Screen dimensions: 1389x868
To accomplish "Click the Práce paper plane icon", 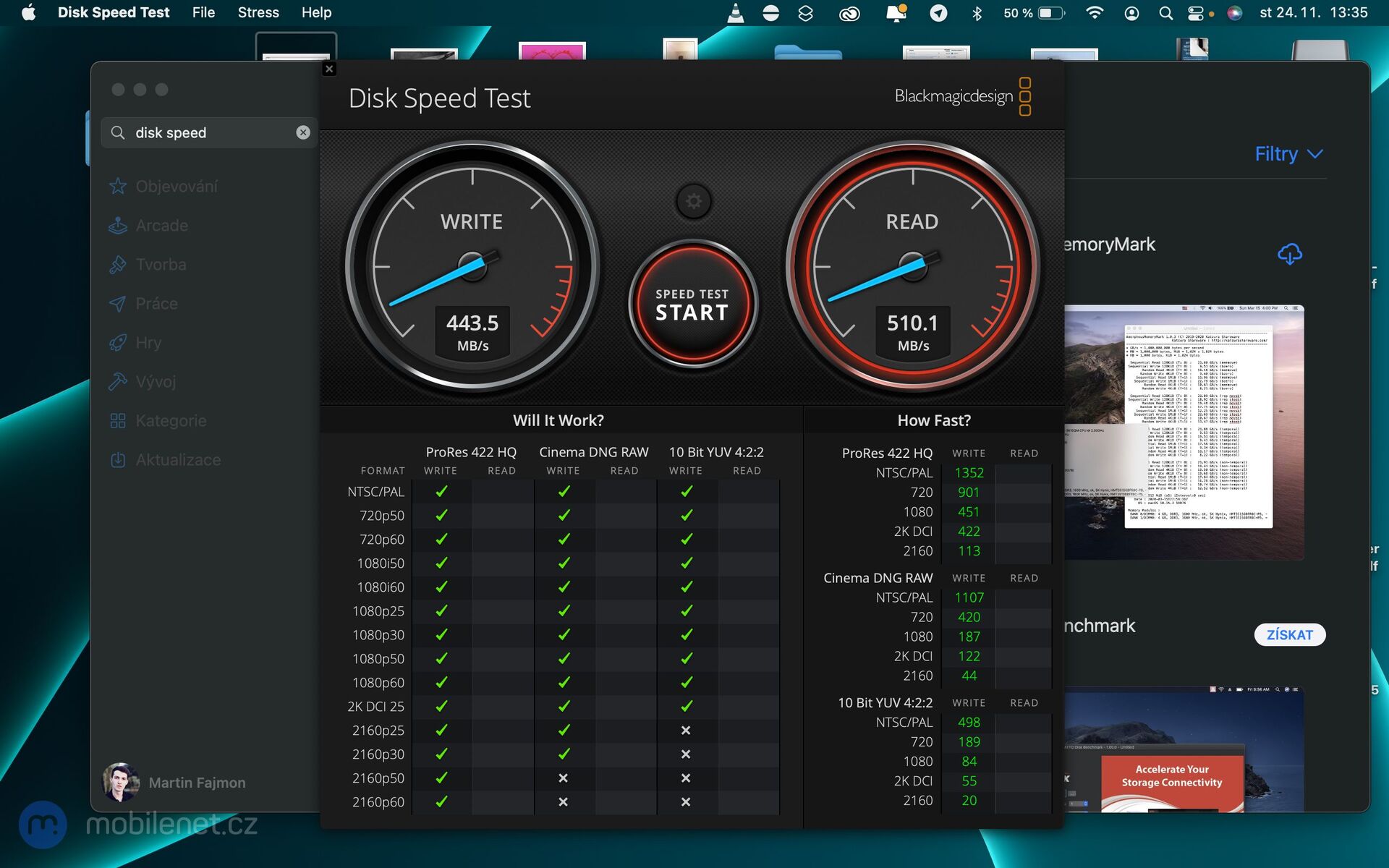I will (118, 303).
